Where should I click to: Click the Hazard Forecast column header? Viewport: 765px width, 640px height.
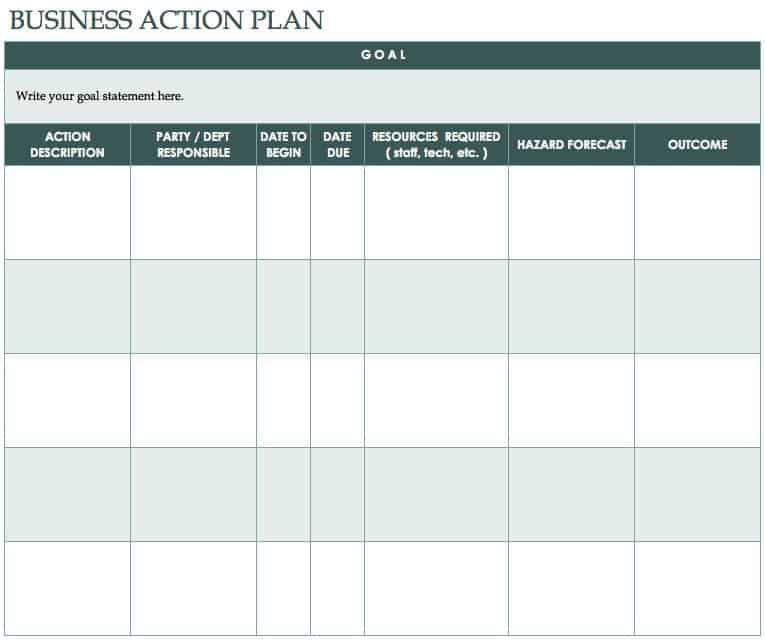[571, 145]
